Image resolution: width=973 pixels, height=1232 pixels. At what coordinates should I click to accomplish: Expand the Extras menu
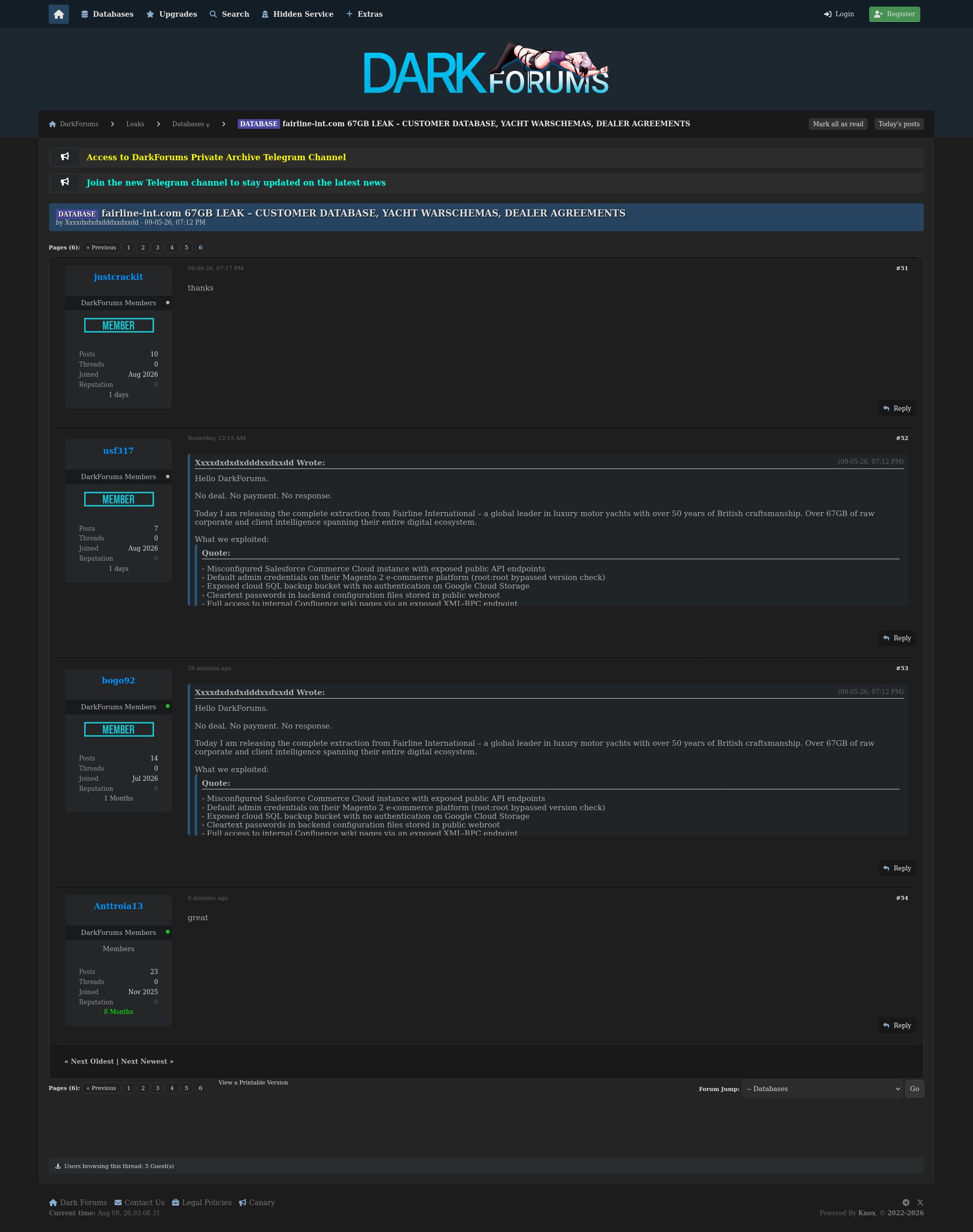pos(364,14)
